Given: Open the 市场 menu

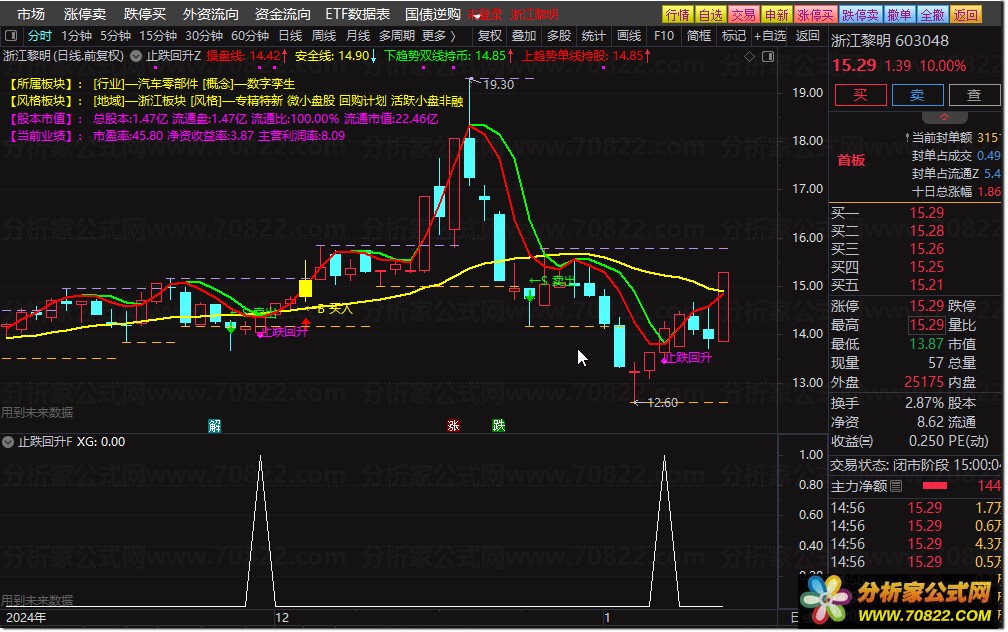Looking at the screenshot, I should pyautogui.click(x=31, y=14).
